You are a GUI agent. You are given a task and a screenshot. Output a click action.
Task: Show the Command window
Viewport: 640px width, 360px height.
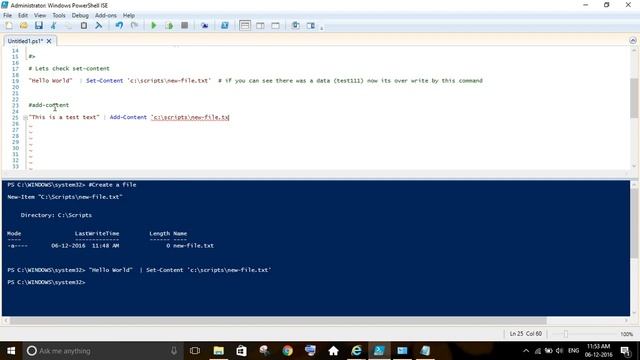pos(296,26)
